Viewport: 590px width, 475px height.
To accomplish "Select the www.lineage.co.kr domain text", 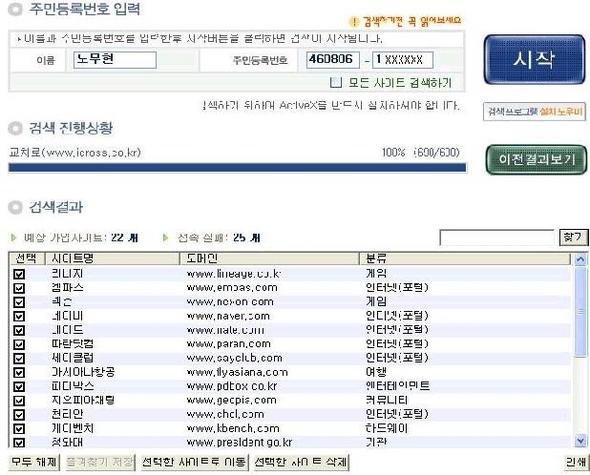I will (x=234, y=274).
